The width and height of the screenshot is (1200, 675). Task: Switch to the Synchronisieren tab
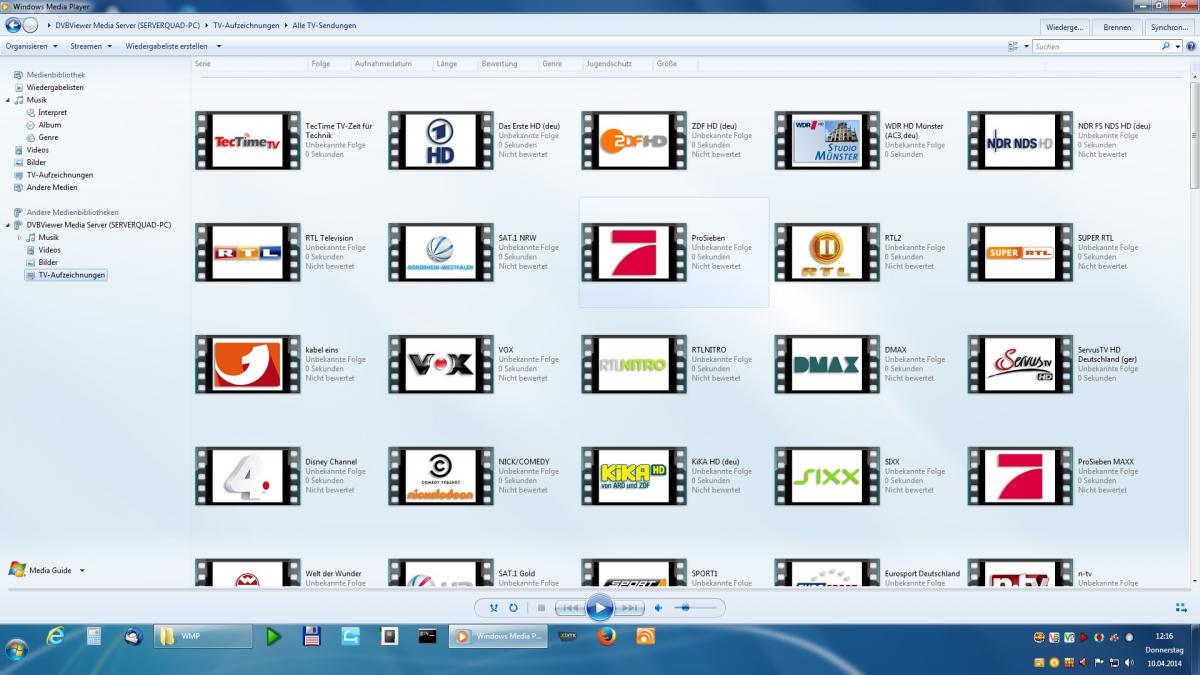click(1169, 27)
